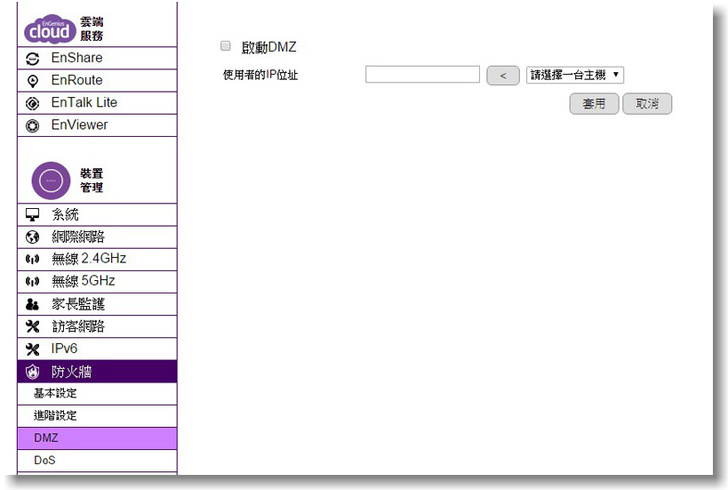Click the EnRoute location pin icon
728x490 pixels.
tap(32, 81)
